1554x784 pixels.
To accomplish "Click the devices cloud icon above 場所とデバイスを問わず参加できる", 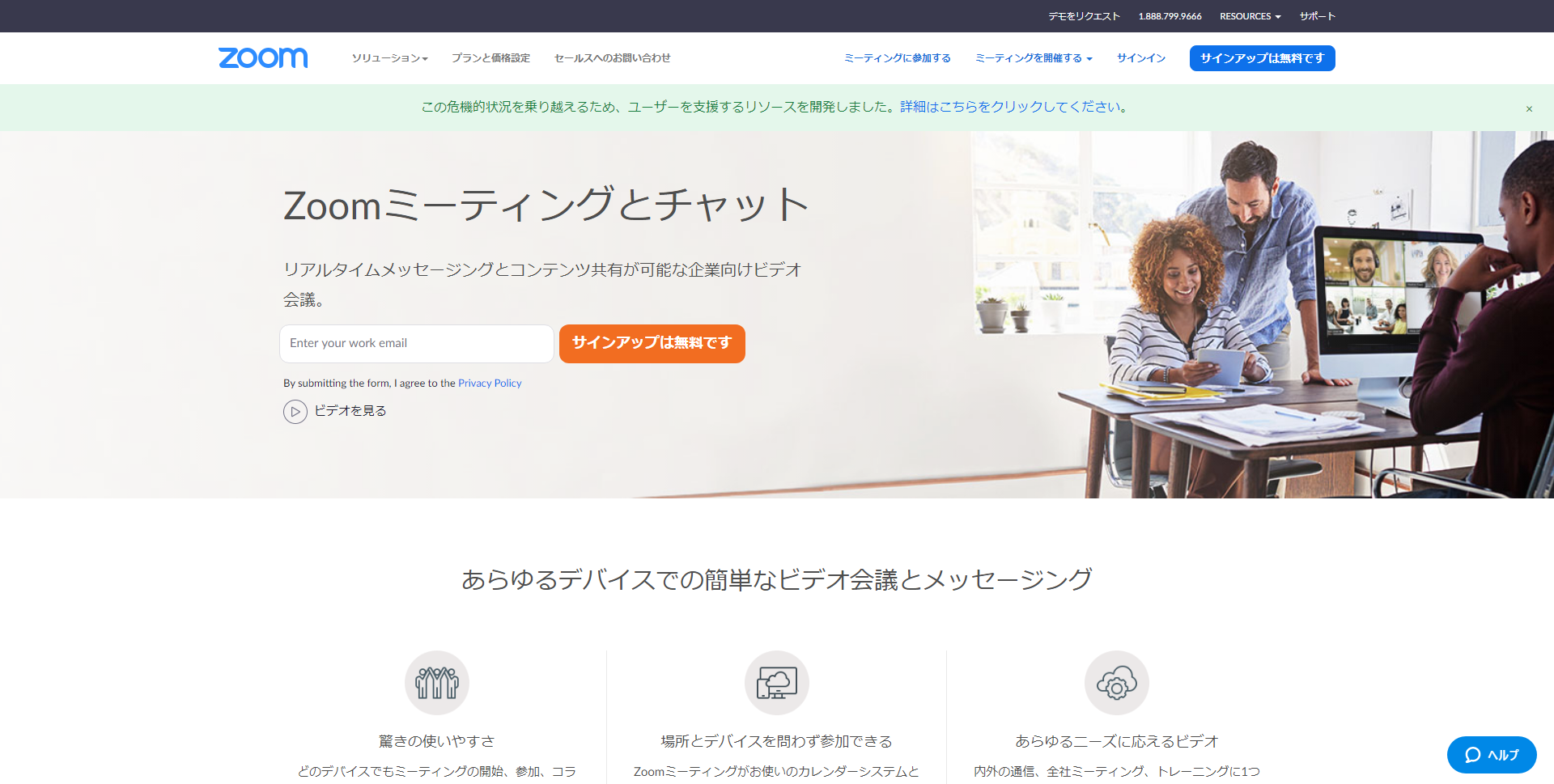I will (777, 683).
